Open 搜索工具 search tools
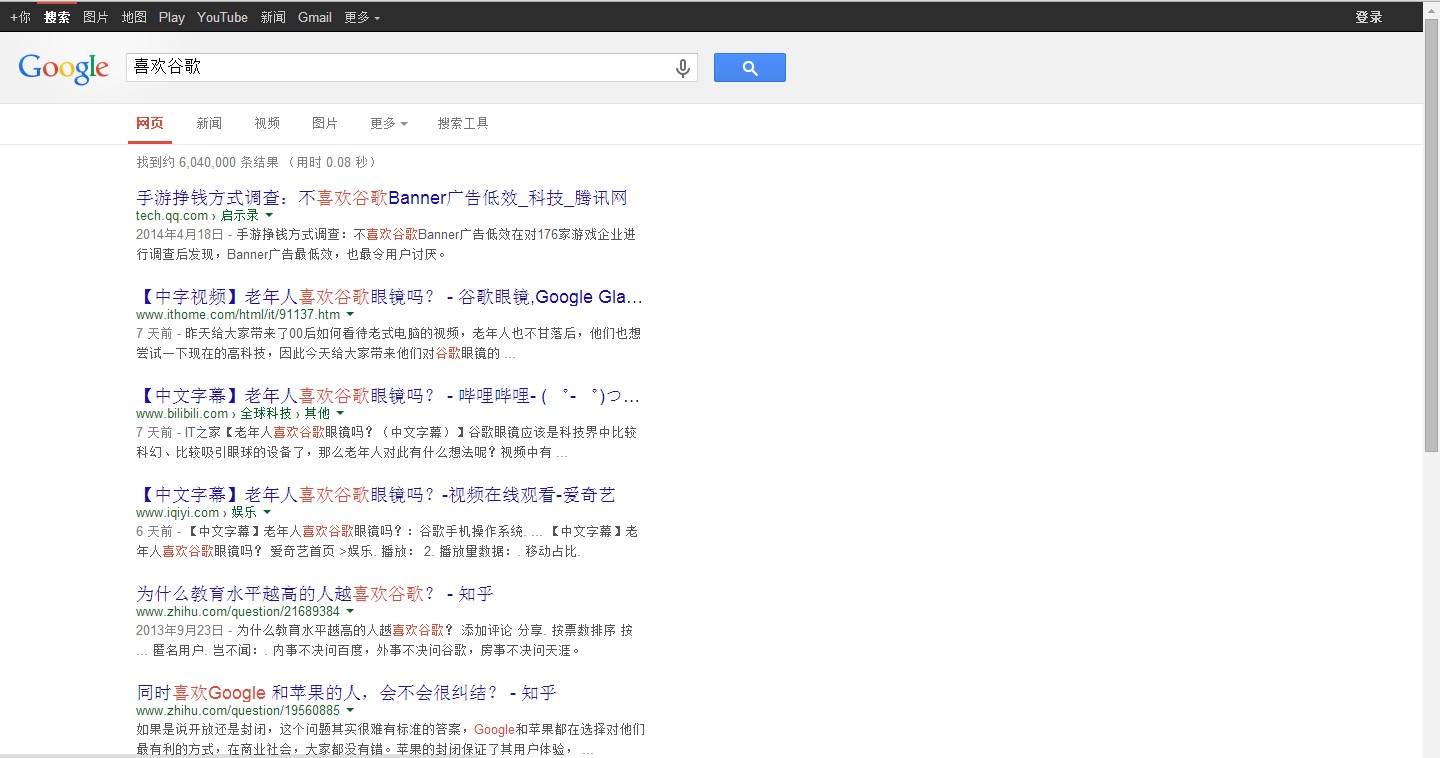1440x758 pixels. (463, 123)
